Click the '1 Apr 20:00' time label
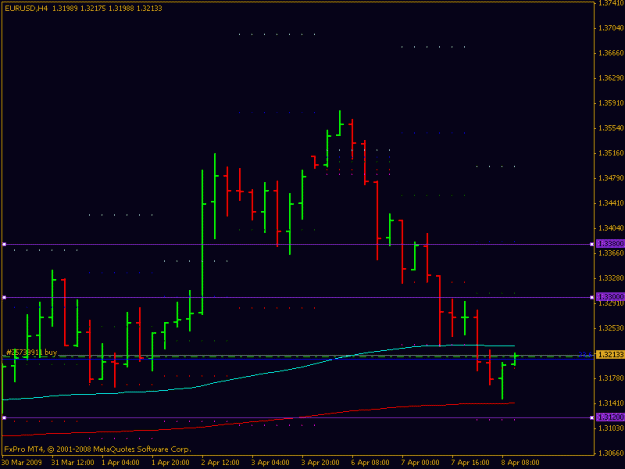This screenshot has height=469, width=625. (x=171, y=463)
